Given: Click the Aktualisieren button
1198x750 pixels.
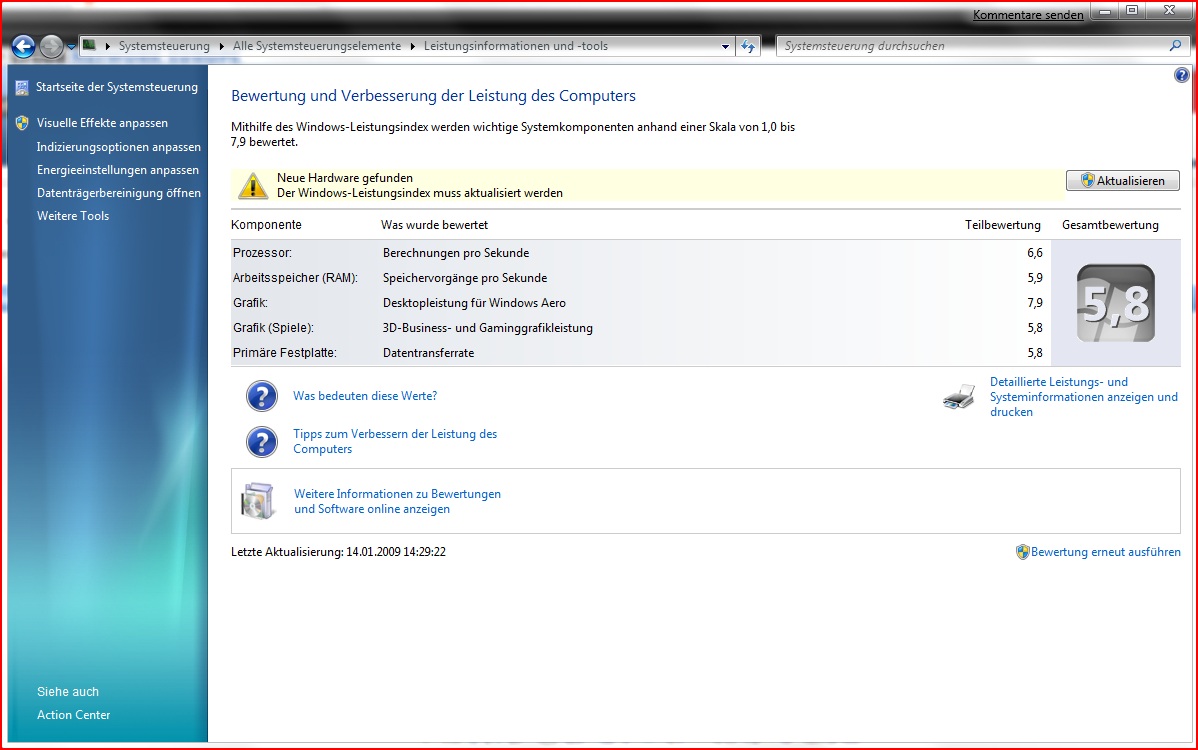Looking at the screenshot, I should point(1122,180).
